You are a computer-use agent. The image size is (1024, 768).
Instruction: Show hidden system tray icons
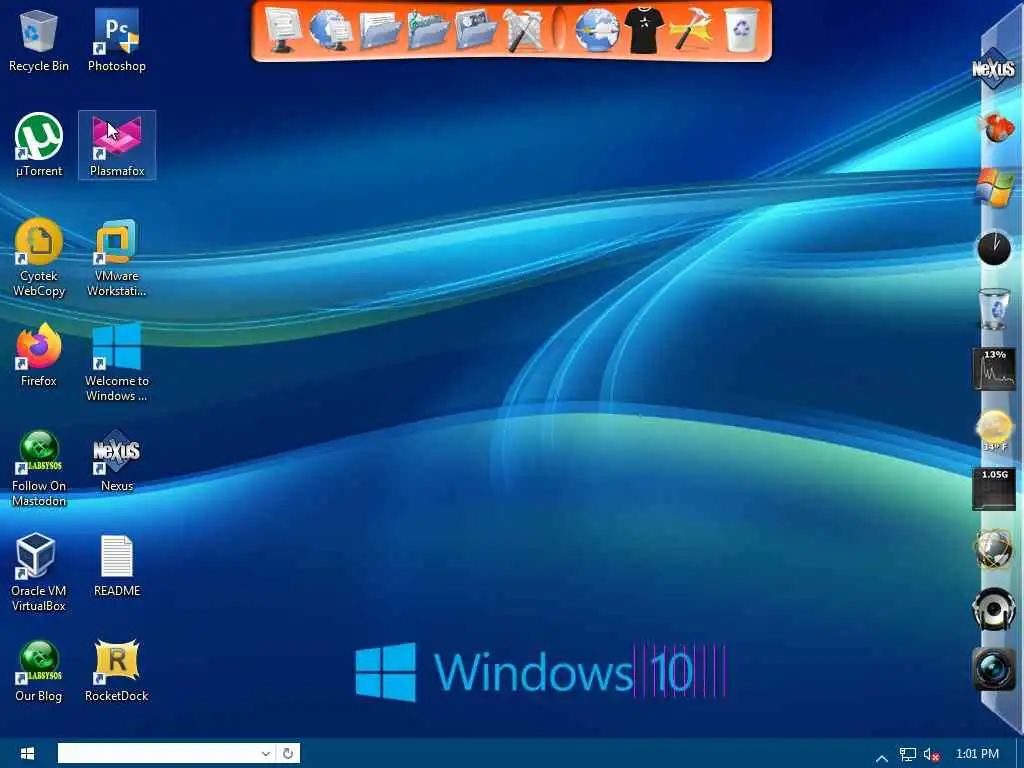pyautogui.click(x=882, y=758)
